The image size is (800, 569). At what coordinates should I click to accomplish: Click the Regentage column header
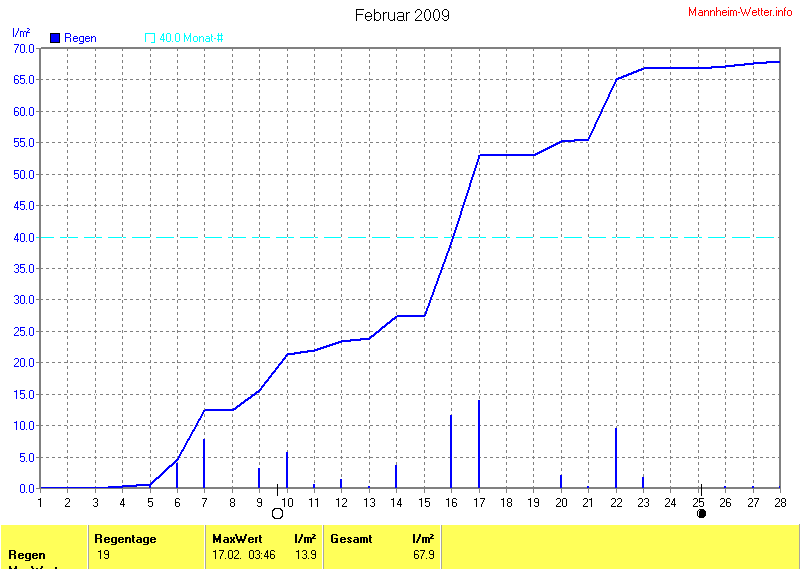[125, 539]
